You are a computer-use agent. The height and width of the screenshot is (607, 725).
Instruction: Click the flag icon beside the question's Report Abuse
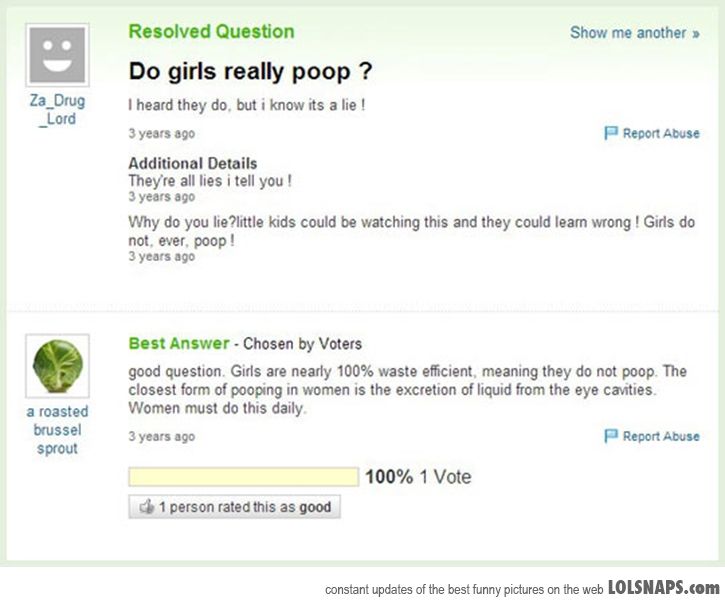pos(611,133)
